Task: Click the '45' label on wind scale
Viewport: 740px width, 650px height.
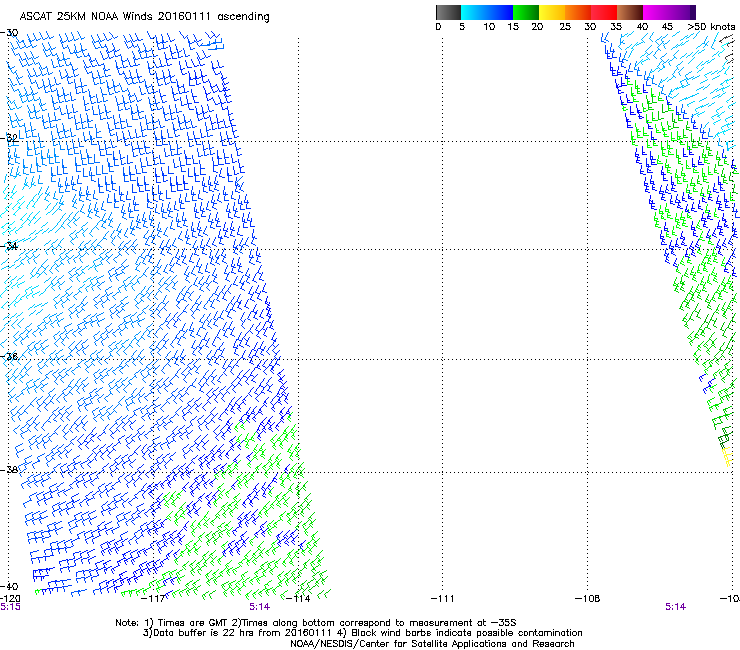Action: (x=667, y=27)
